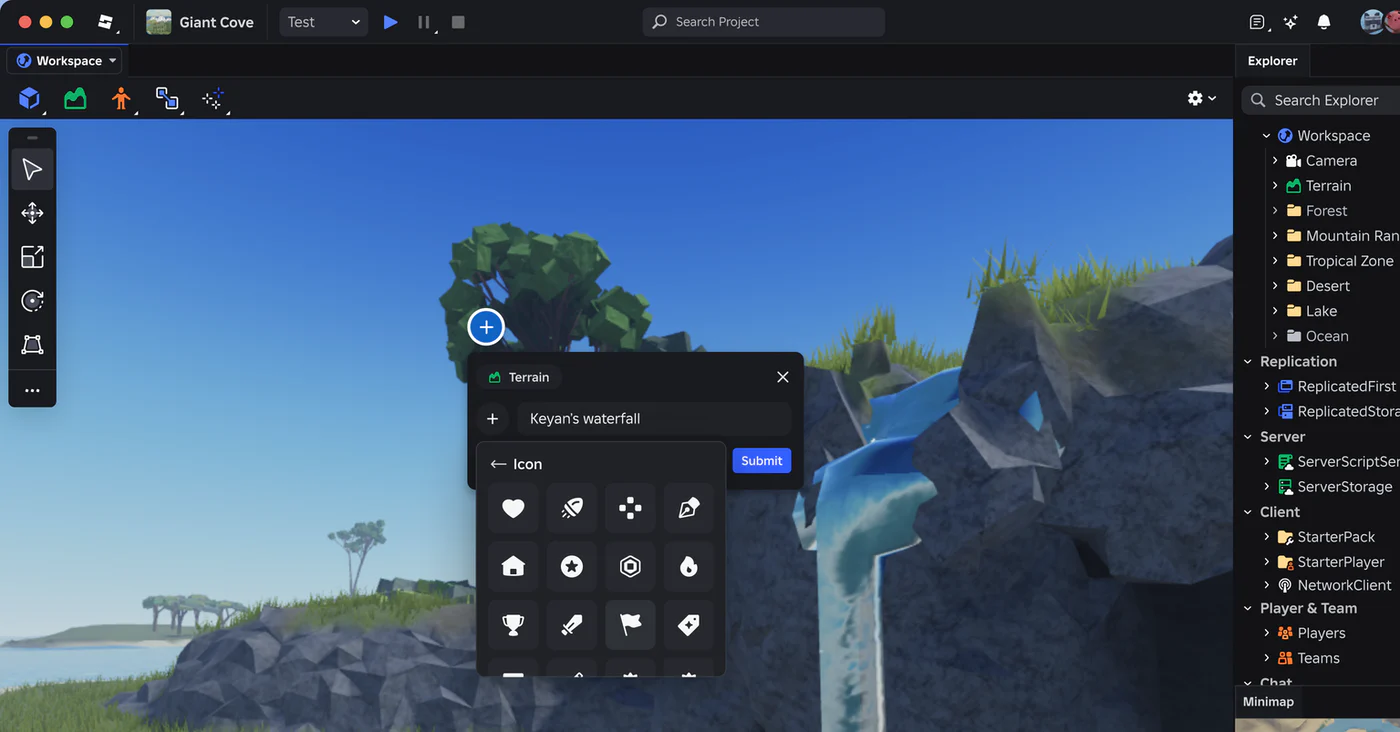This screenshot has width=1400, height=732.
Task: Close the Terrain annotation dialog
Action: pos(783,377)
